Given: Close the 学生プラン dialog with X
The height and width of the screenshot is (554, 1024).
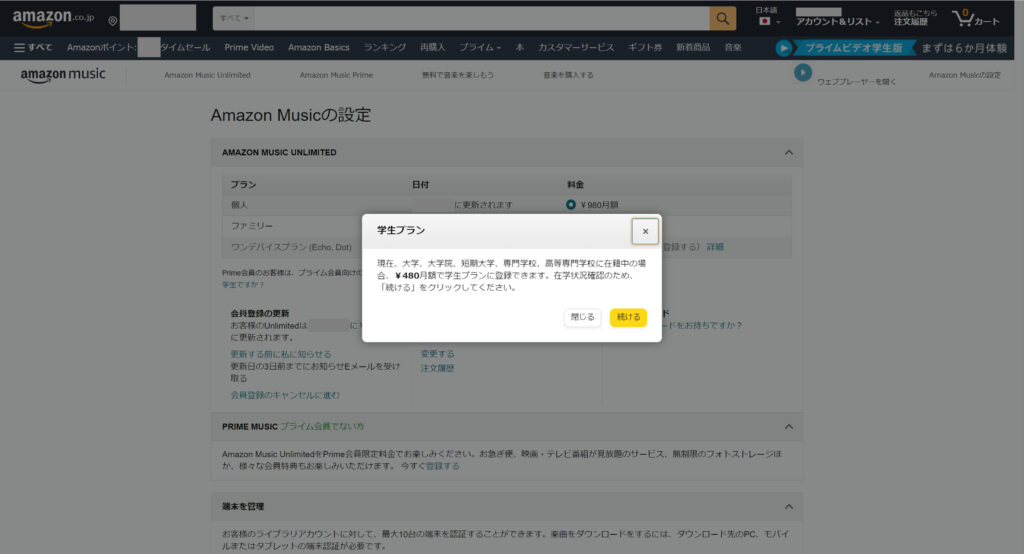Looking at the screenshot, I should [645, 231].
